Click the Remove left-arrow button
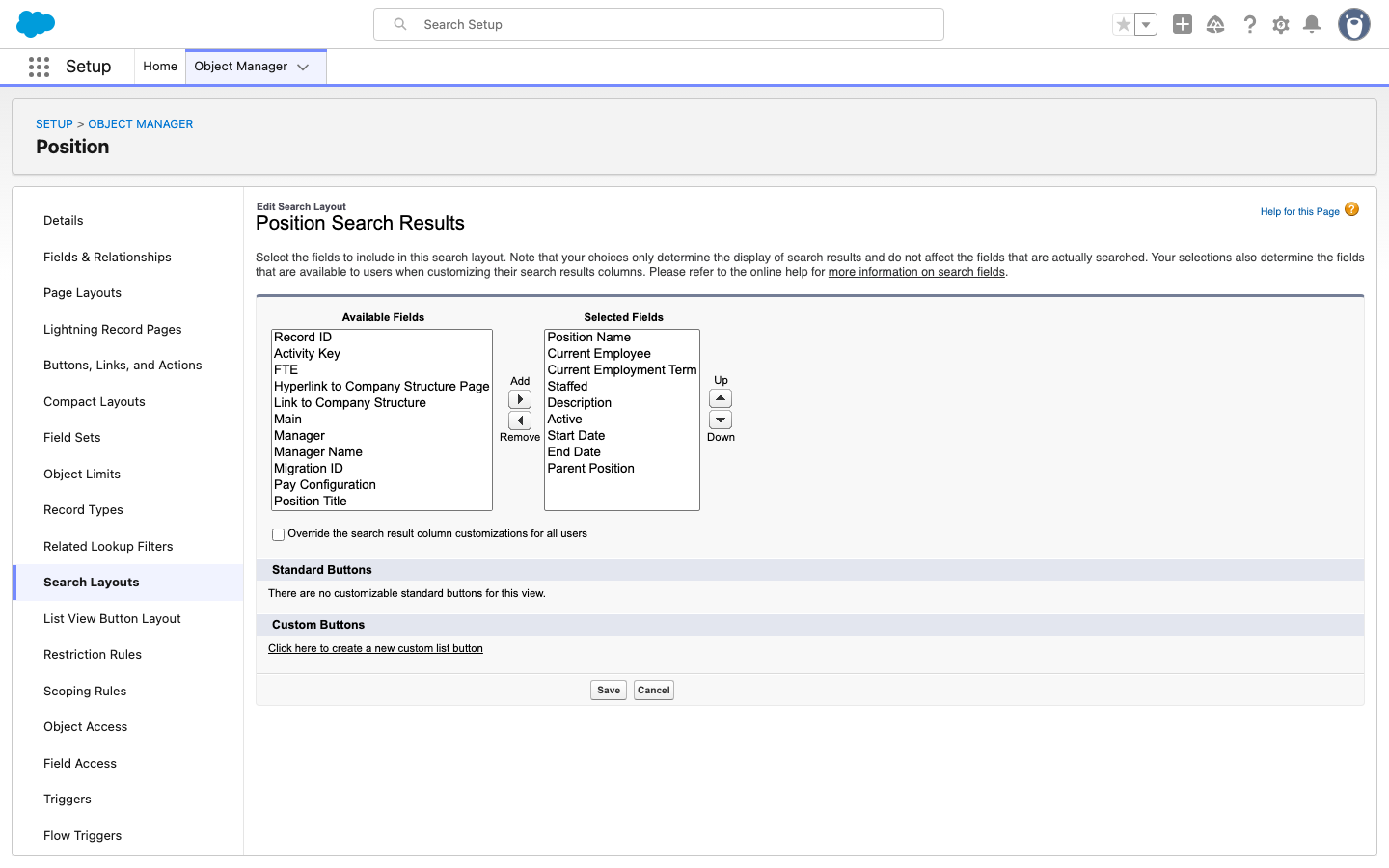Viewport: 1389px width, 868px height. pyautogui.click(x=520, y=420)
